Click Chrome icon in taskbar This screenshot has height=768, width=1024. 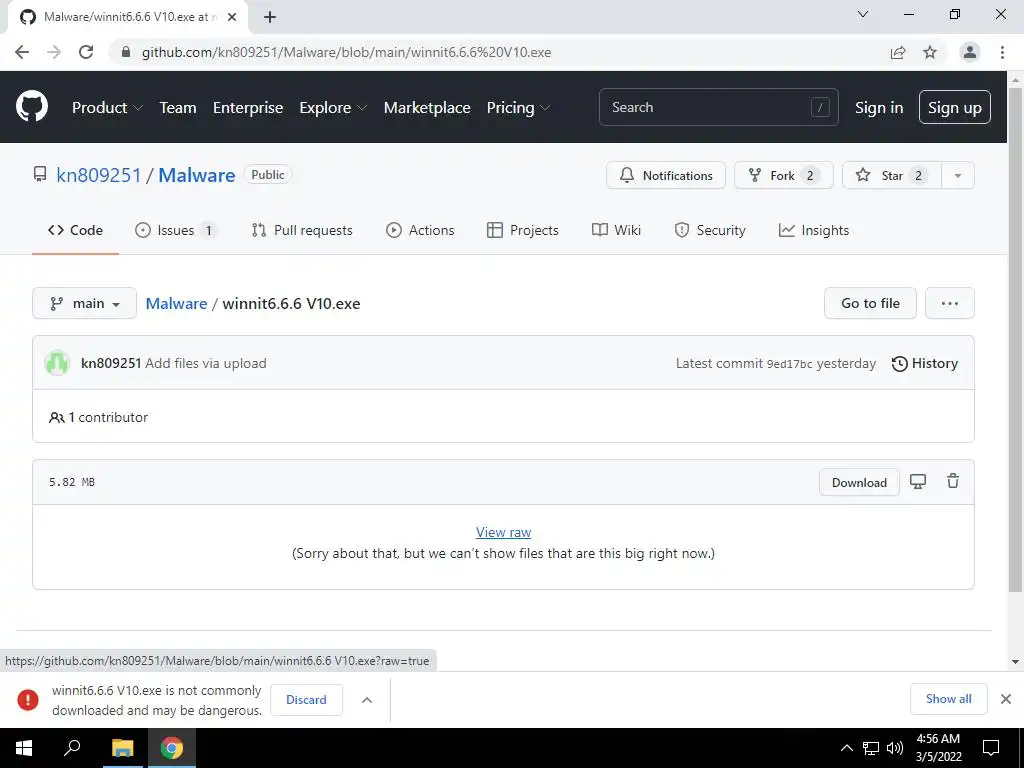[172, 748]
